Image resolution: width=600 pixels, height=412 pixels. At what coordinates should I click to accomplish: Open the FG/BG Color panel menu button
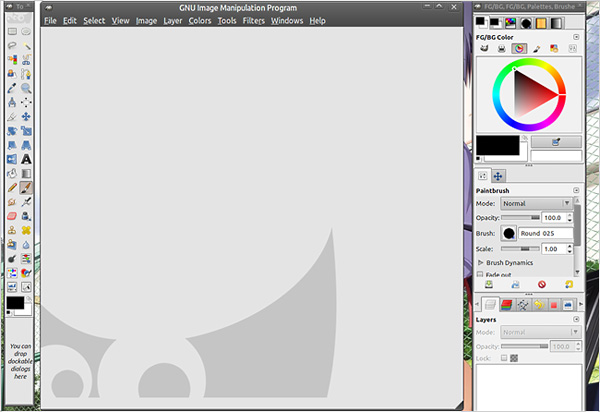click(x=576, y=37)
